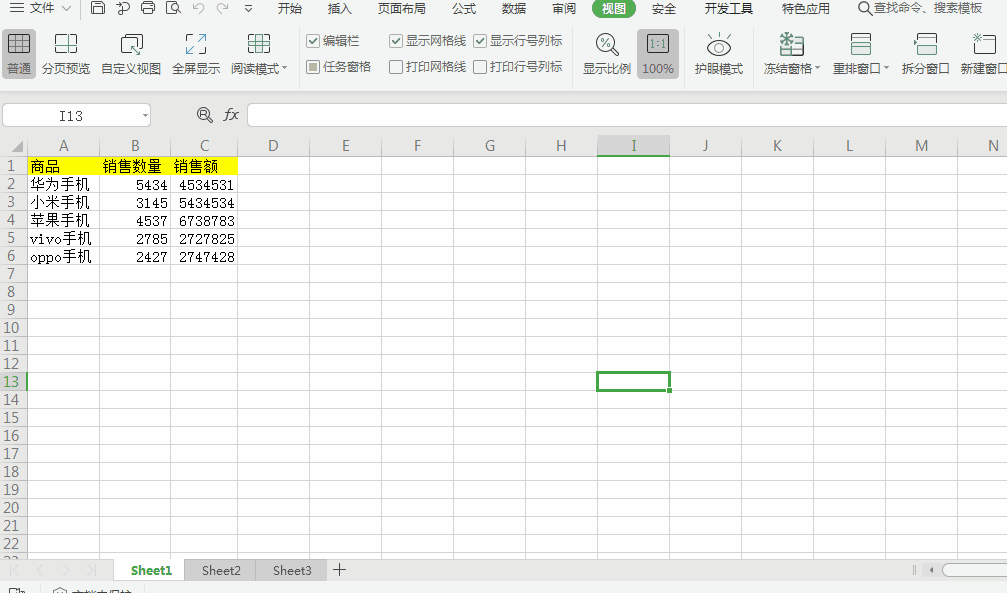Select 普通 normal view
The height and width of the screenshot is (593, 1007).
(19, 54)
